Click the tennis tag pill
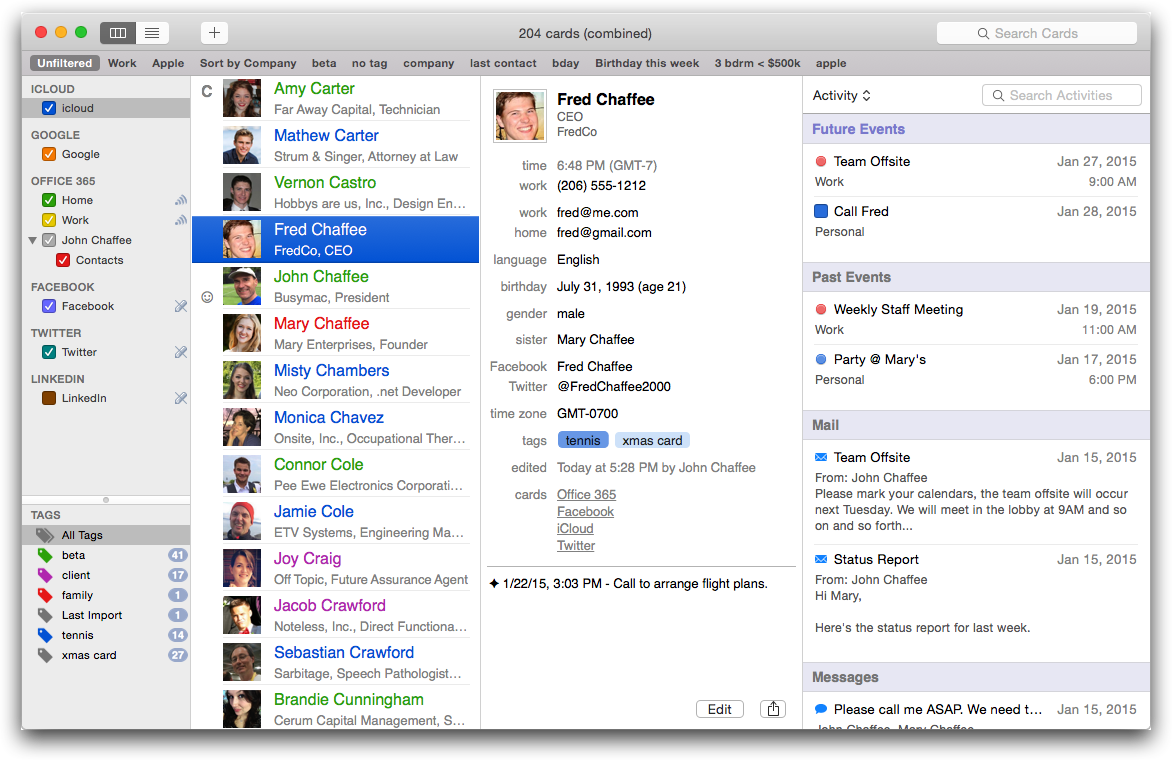Screen dimensions: 1172x760 tap(583, 441)
